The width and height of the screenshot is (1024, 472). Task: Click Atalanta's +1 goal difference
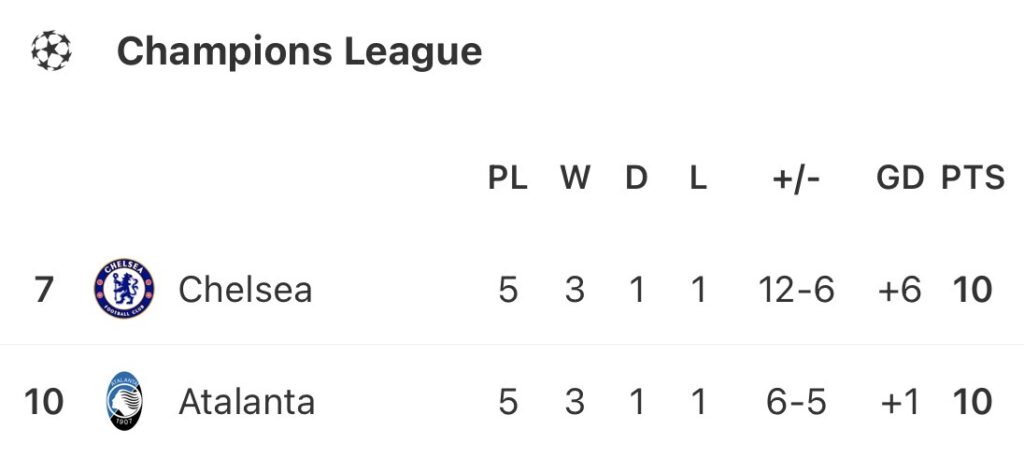click(899, 402)
